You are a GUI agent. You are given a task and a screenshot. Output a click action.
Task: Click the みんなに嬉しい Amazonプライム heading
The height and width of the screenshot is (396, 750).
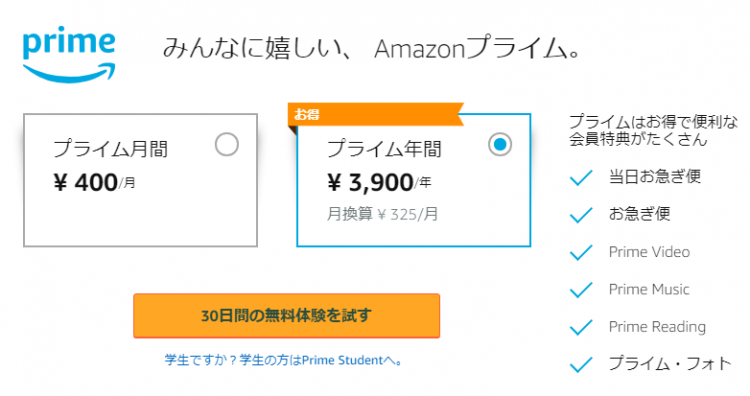[x=372, y=49]
